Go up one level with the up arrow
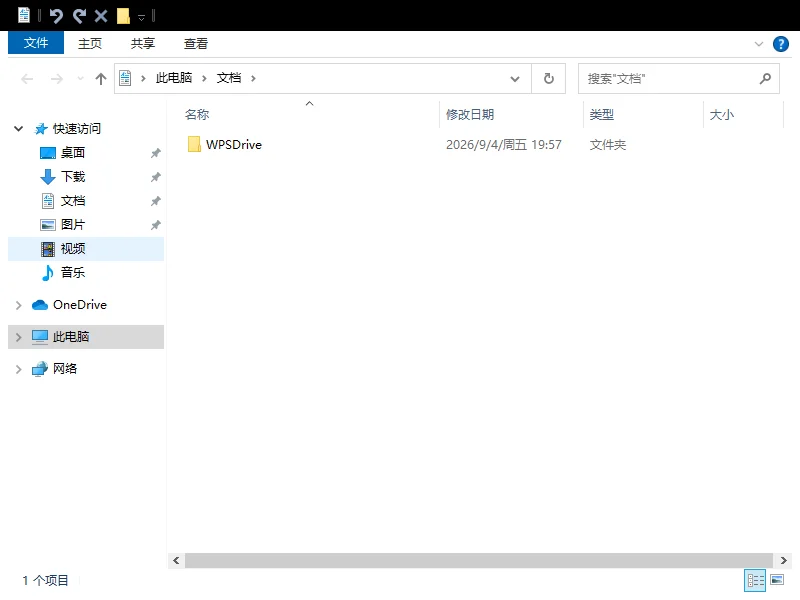800x600 pixels. (101, 79)
